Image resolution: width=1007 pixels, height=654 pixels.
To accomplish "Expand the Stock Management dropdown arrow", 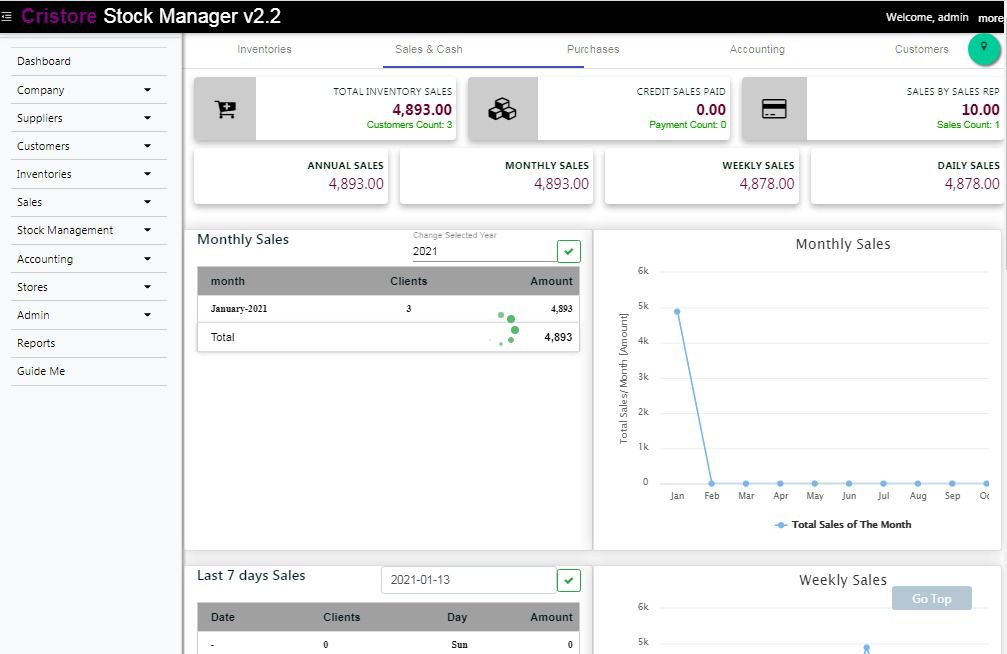I will pos(147,230).
